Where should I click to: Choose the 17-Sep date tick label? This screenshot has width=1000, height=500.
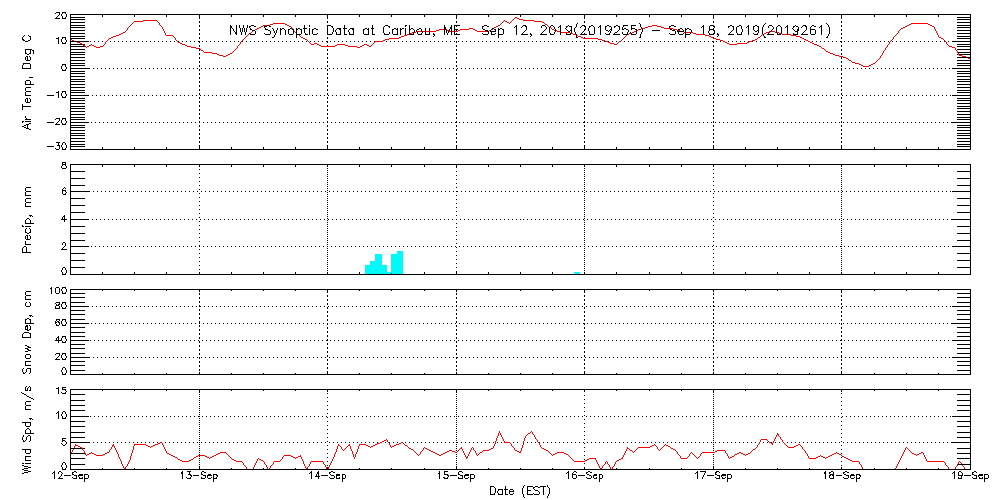point(713,478)
